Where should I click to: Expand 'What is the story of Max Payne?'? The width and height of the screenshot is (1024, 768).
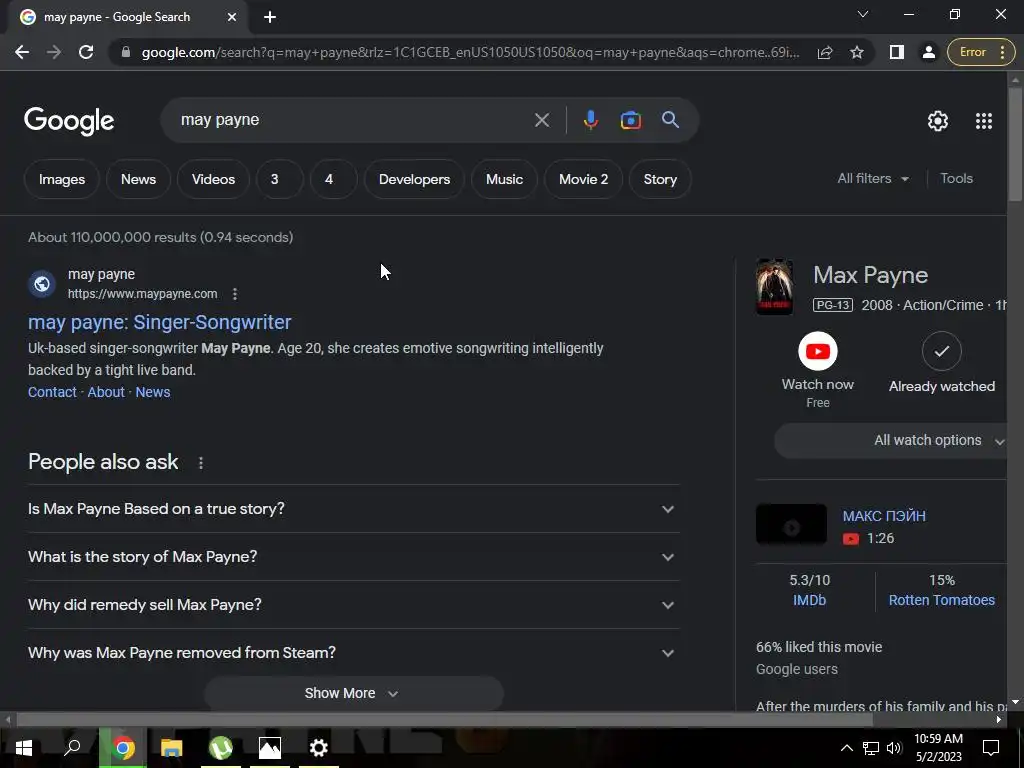(353, 556)
